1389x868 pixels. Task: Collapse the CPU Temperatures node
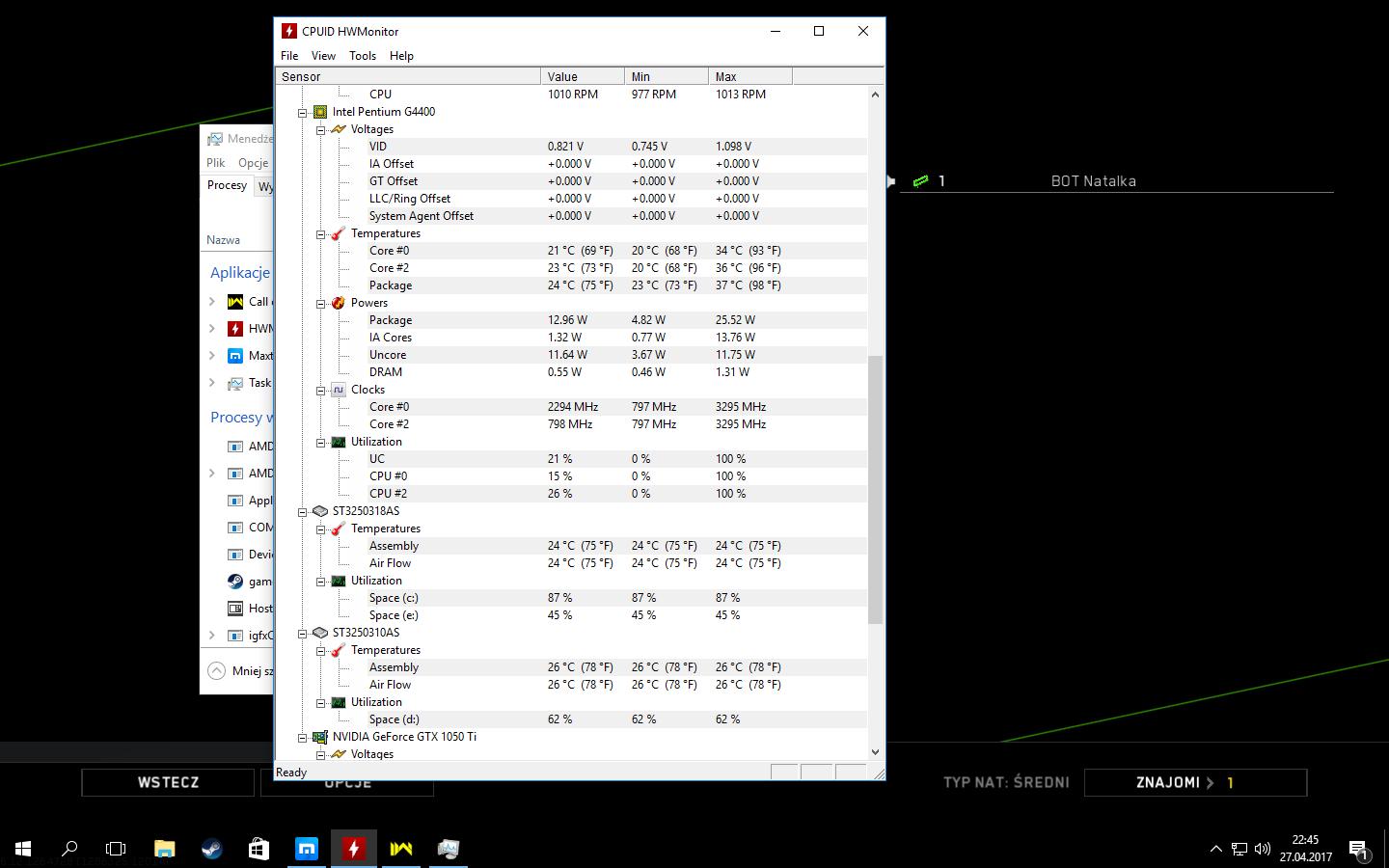[321, 234]
